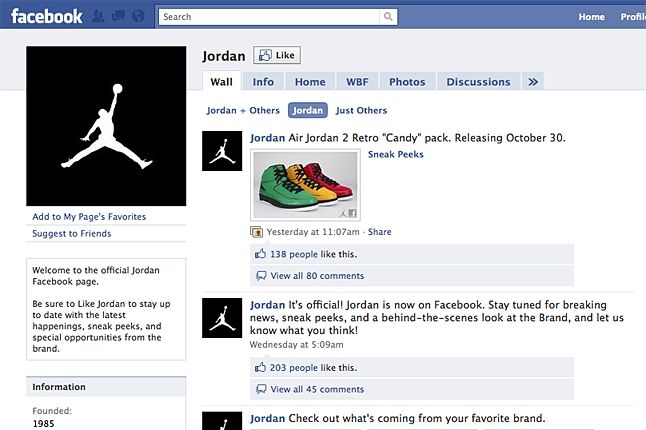Switch to the Info tab
The height and width of the screenshot is (430, 646).
point(263,82)
